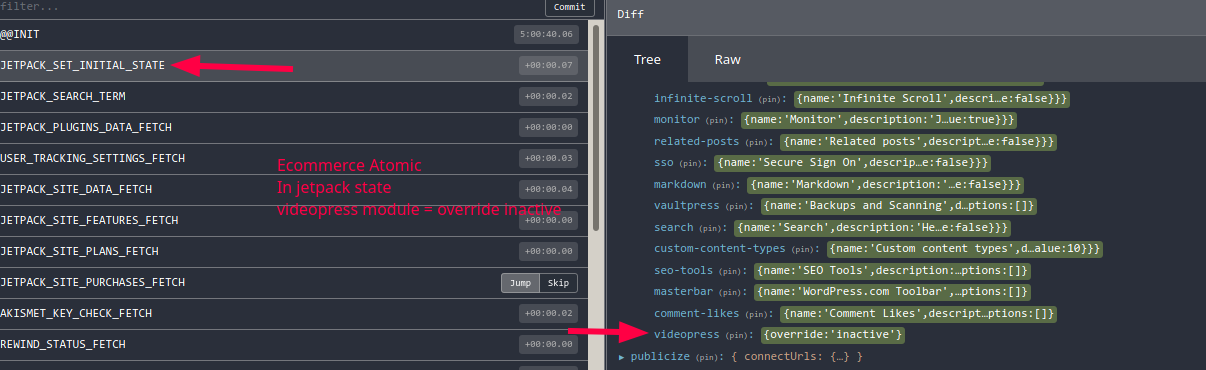1206x370 pixels.
Task: Click the timestamp on REWIND_STATUS_FETCH row
Action: coord(548,344)
